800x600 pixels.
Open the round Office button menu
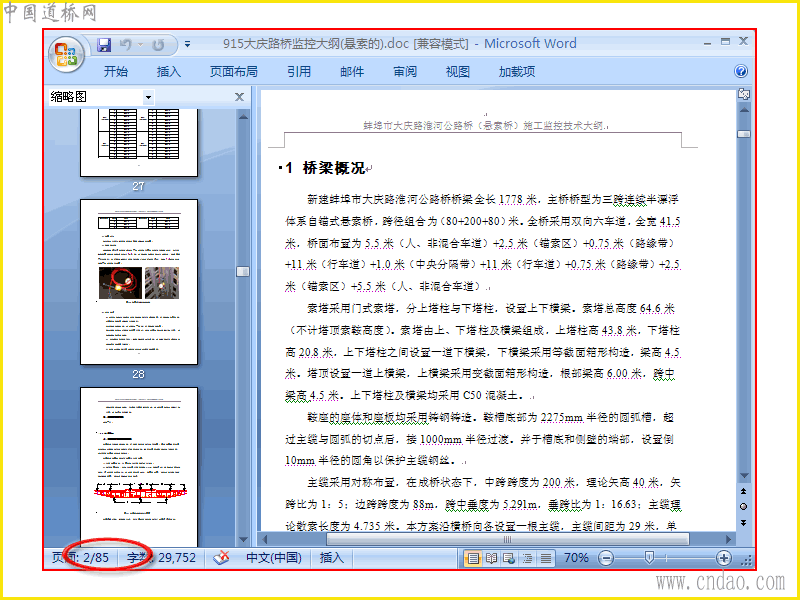(x=66, y=53)
